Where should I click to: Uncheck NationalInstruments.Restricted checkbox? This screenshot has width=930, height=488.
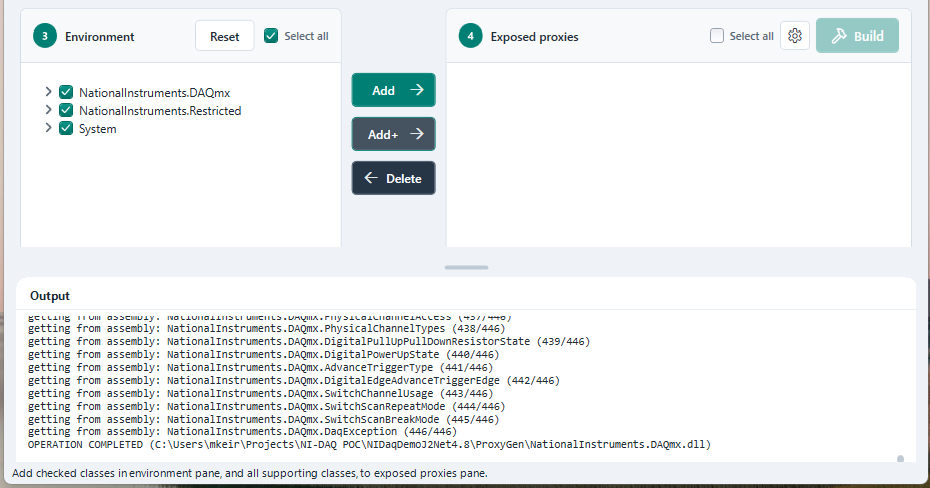[66, 110]
